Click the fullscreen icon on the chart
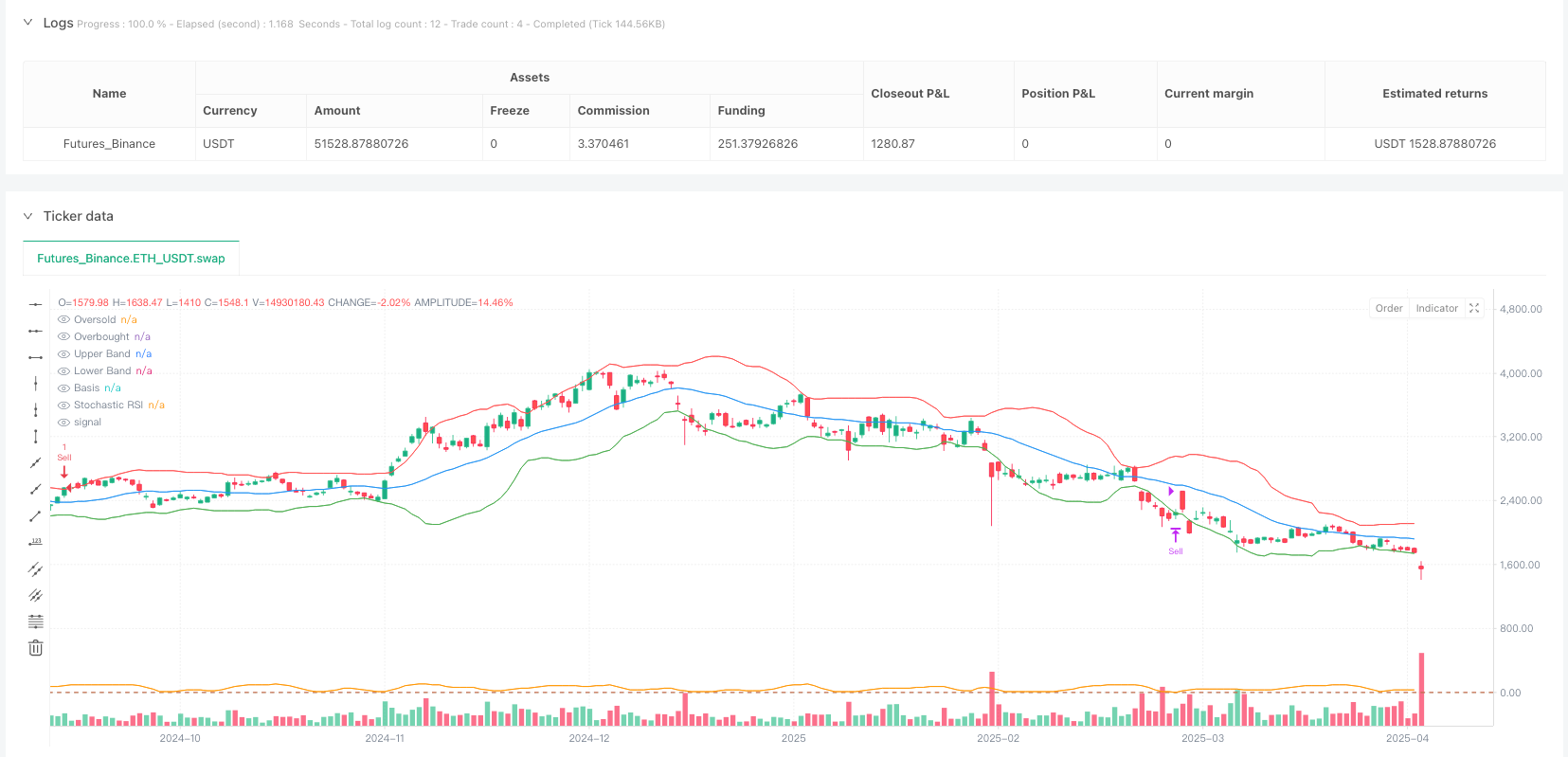Viewport: 1568px width, 757px height. (x=1474, y=308)
